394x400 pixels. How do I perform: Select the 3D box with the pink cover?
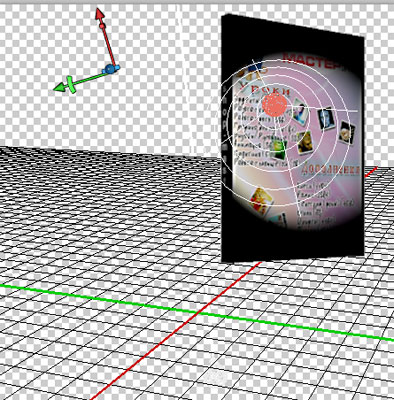point(292,138)
